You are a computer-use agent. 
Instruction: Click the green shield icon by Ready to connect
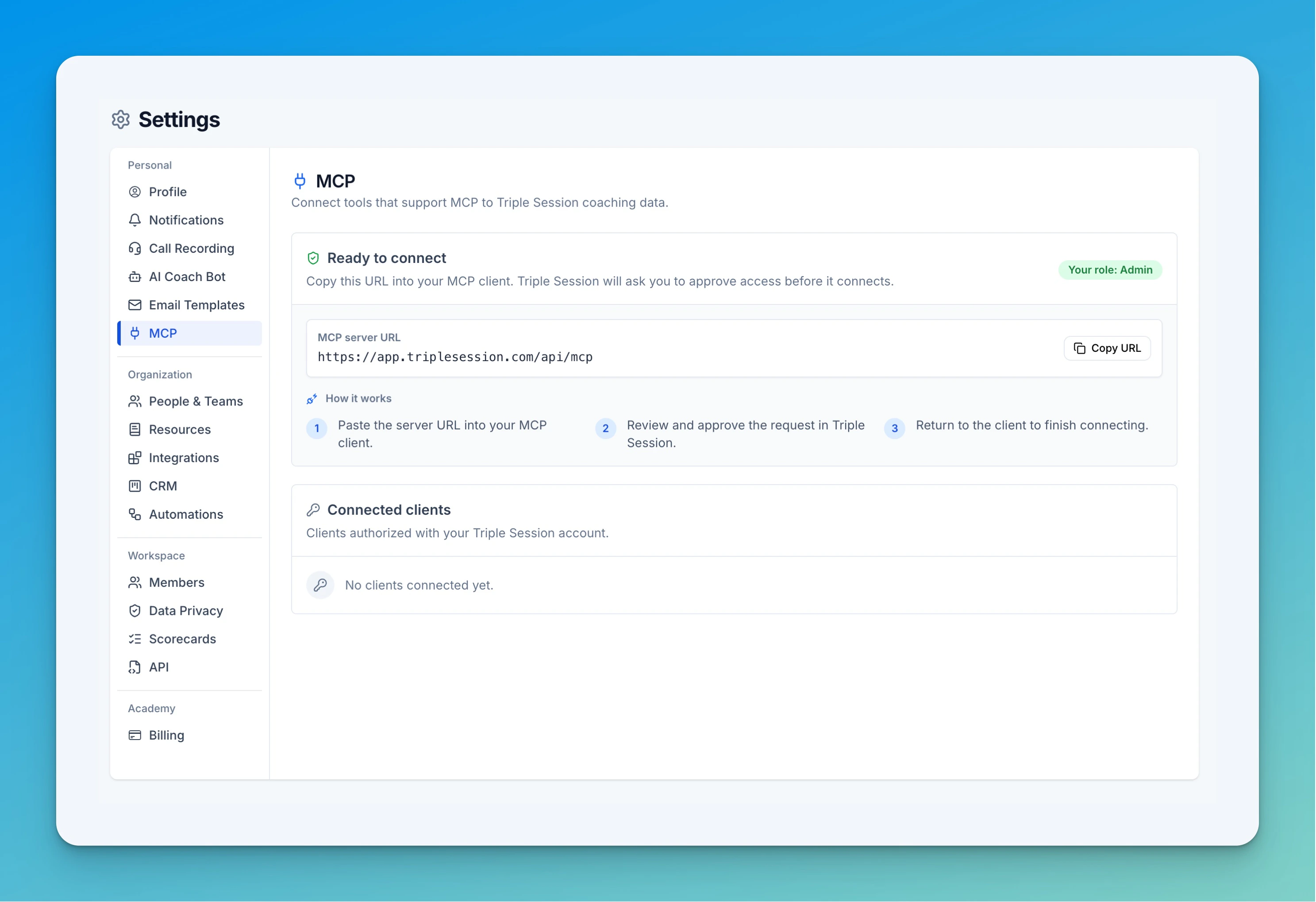313,259
